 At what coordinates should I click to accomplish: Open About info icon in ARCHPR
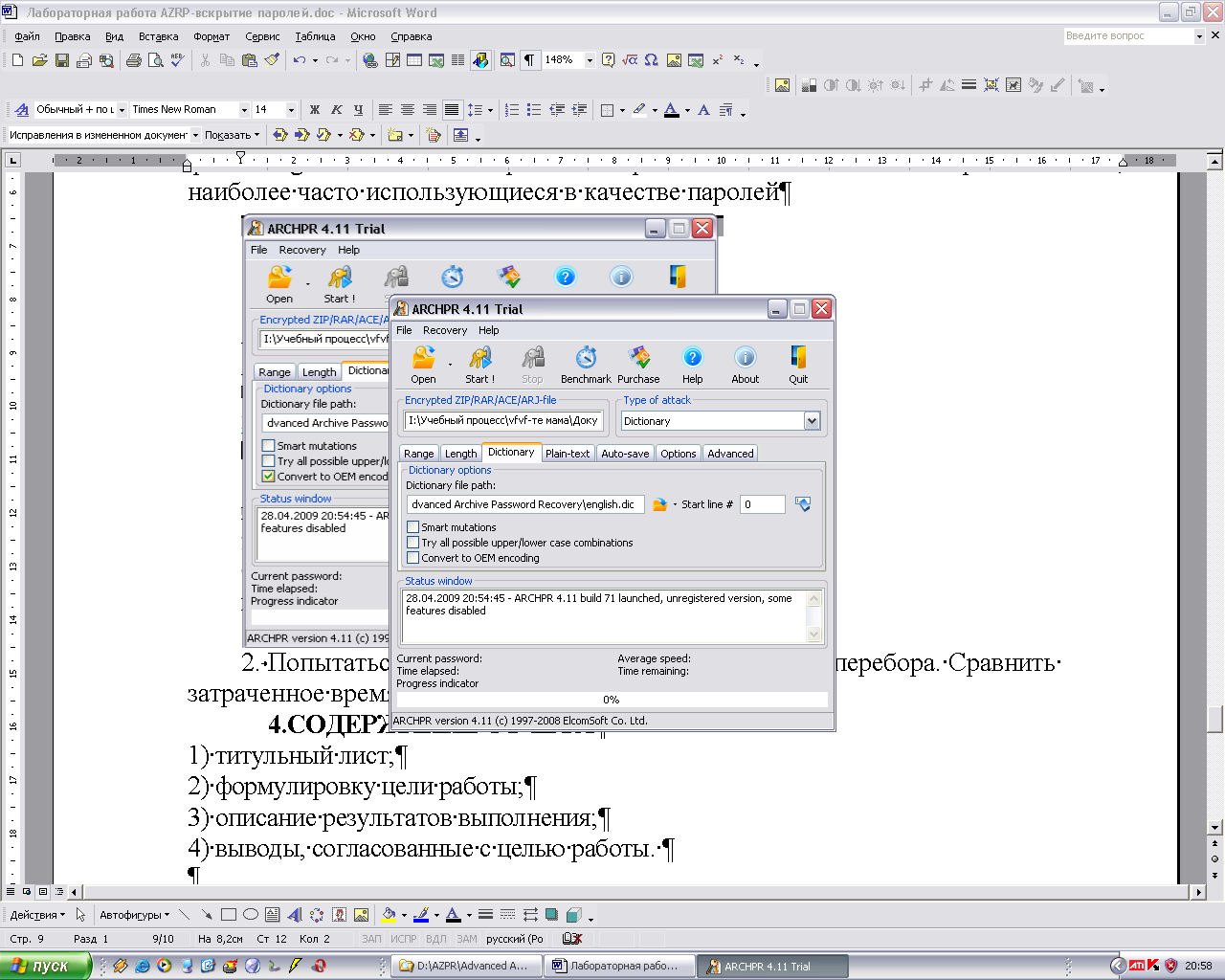[x=745, y=358]
